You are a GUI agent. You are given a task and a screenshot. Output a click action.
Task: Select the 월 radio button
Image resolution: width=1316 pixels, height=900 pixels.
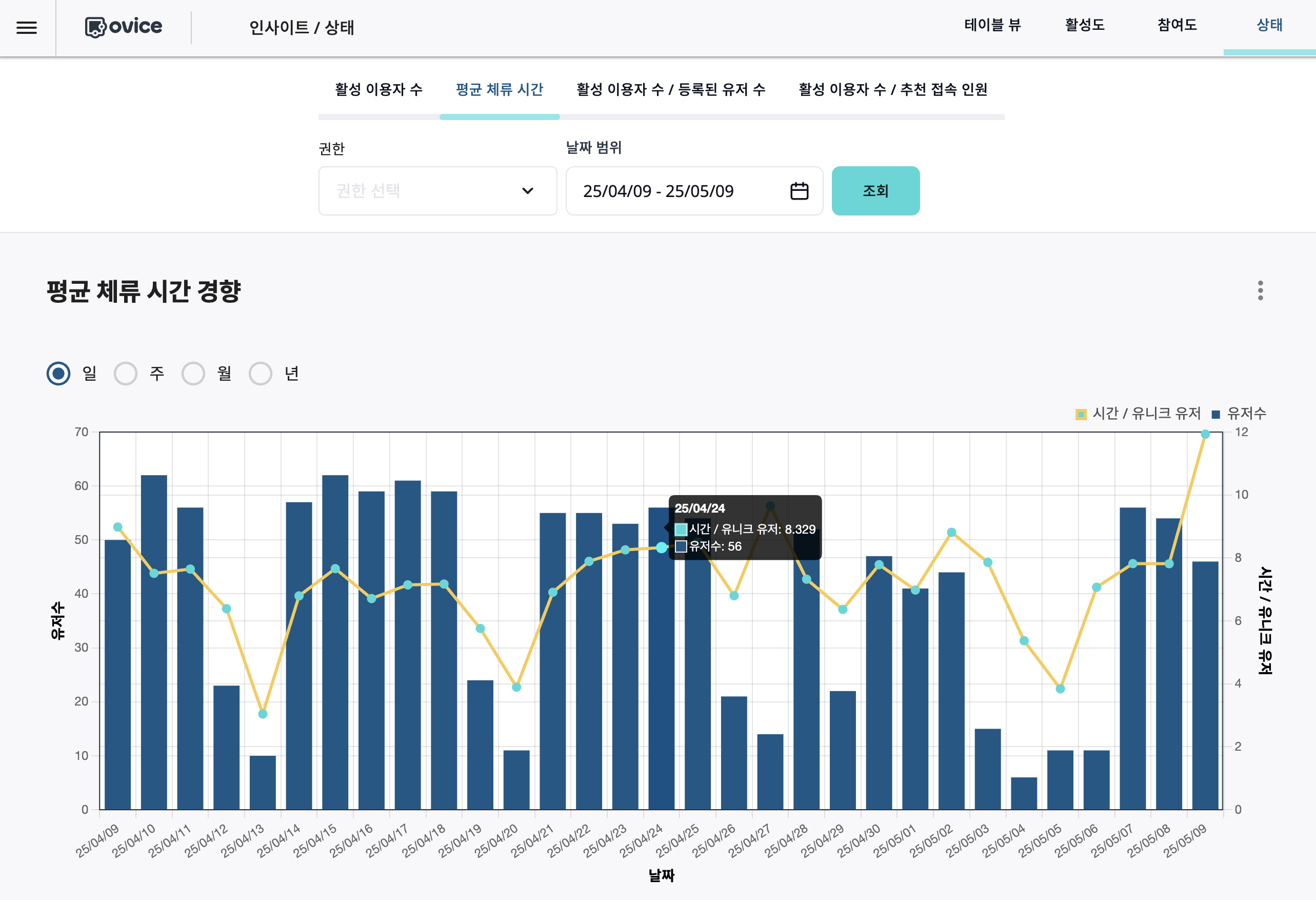(x=193, y=373)
